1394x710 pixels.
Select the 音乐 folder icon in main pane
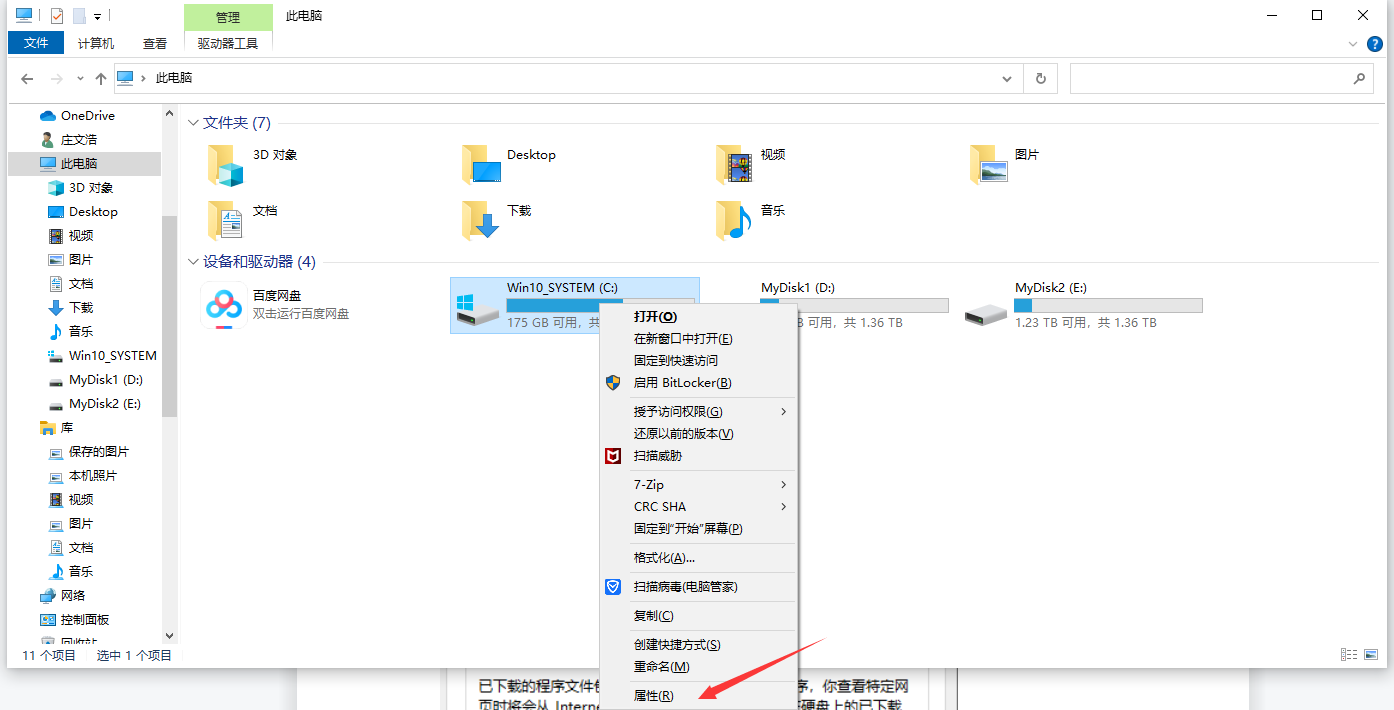735,221
